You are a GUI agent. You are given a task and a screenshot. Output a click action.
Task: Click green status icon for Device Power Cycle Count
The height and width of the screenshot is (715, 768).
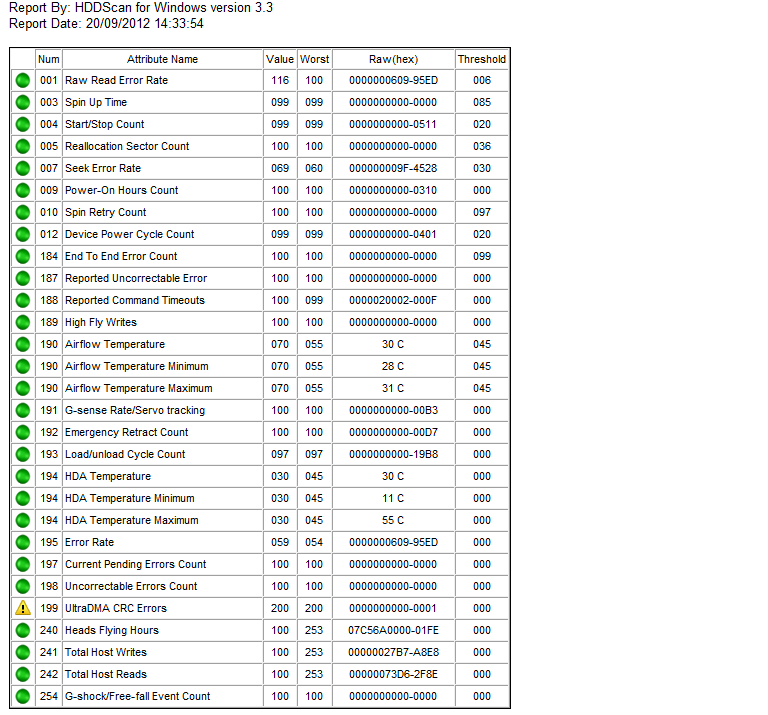coord(23,235)
